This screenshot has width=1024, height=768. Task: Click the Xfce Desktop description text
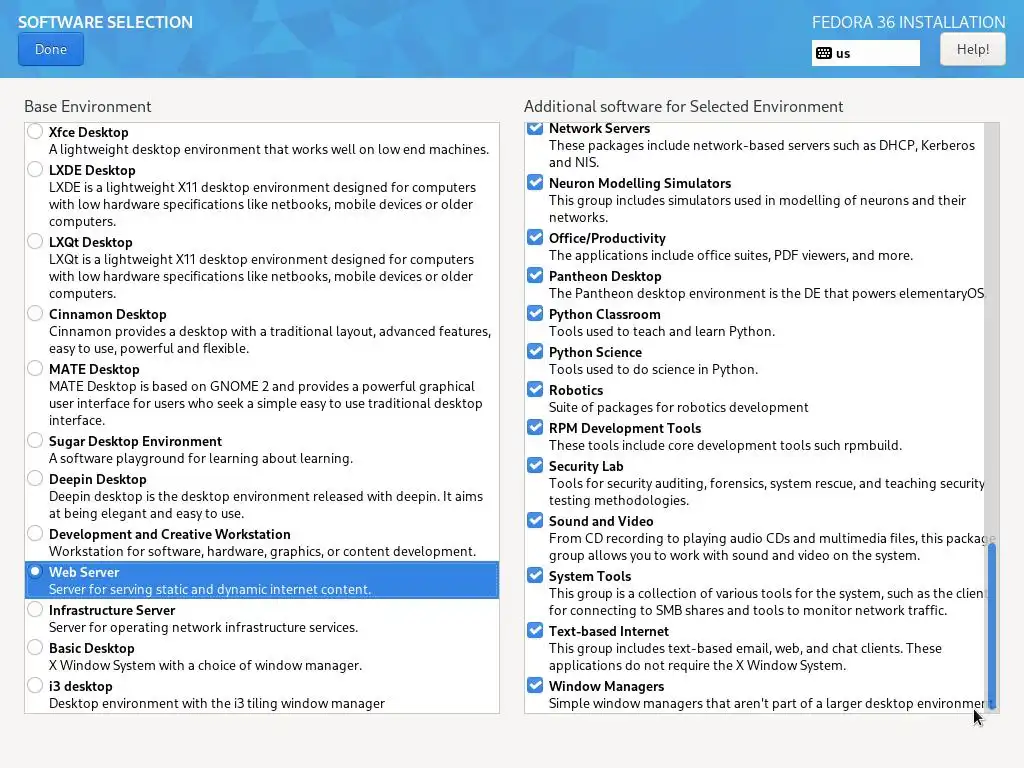268,150
